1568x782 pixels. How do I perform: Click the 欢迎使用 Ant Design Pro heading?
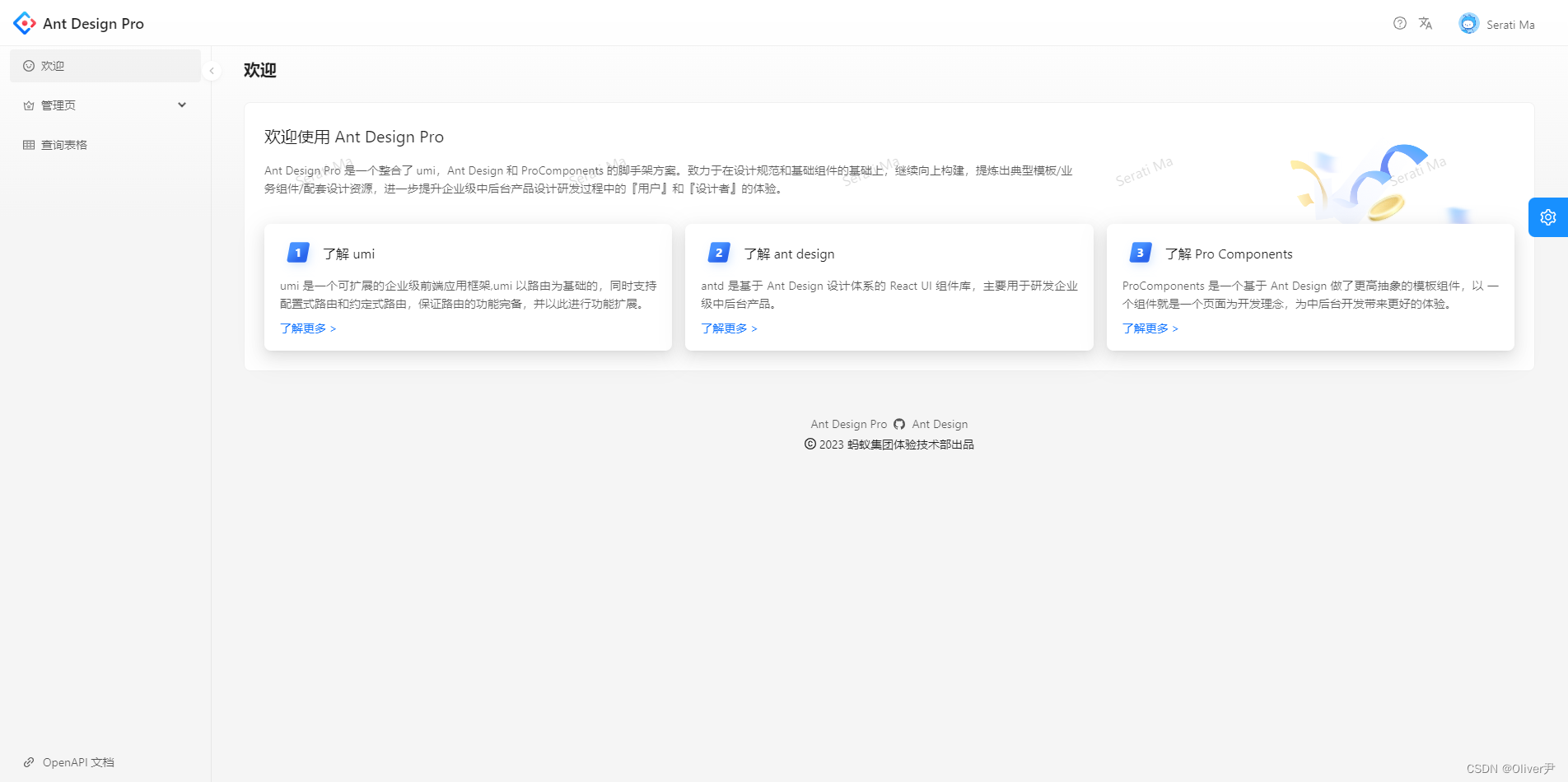(x=354, y=137)
